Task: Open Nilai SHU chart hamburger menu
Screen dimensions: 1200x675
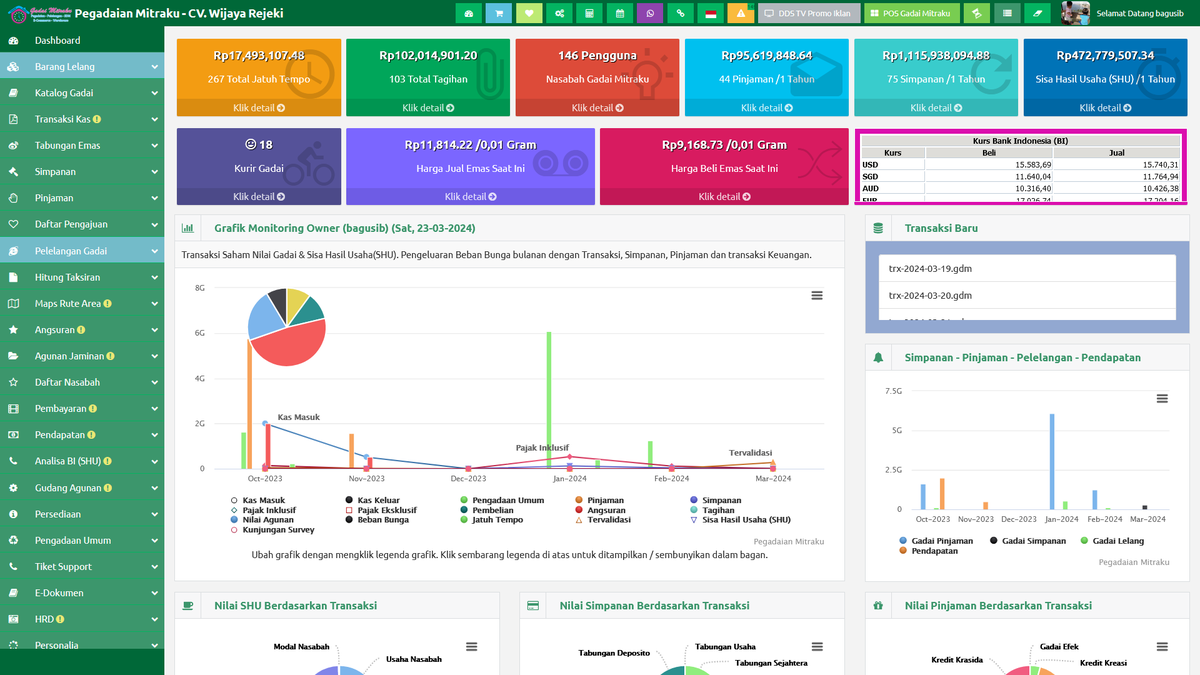Action: tap(472, 647)
